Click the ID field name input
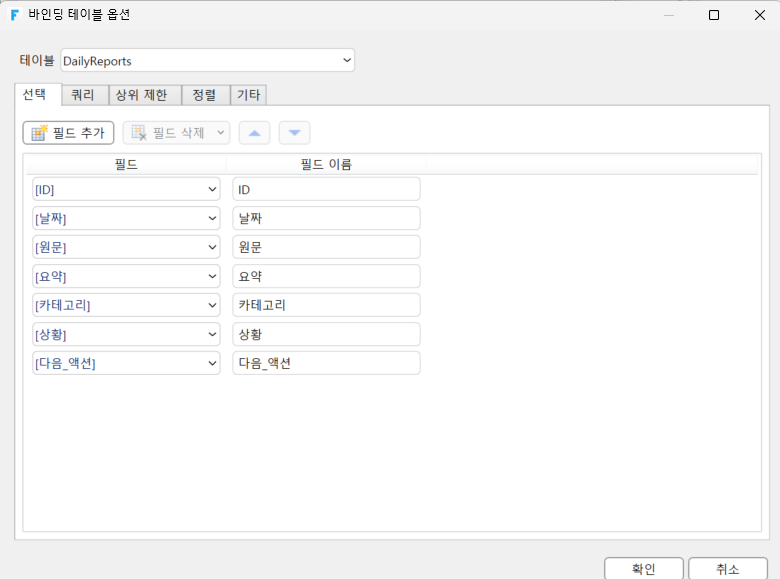 point(326,190)
